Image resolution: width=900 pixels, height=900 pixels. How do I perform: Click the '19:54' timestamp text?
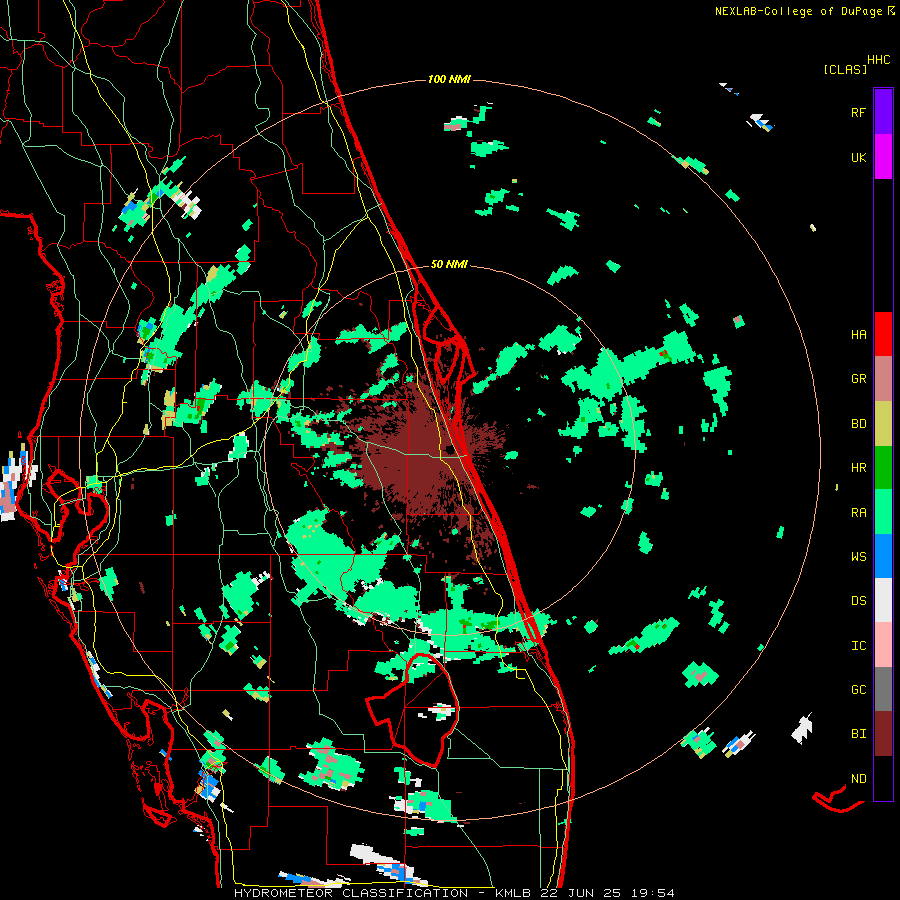tap(653, 893)
